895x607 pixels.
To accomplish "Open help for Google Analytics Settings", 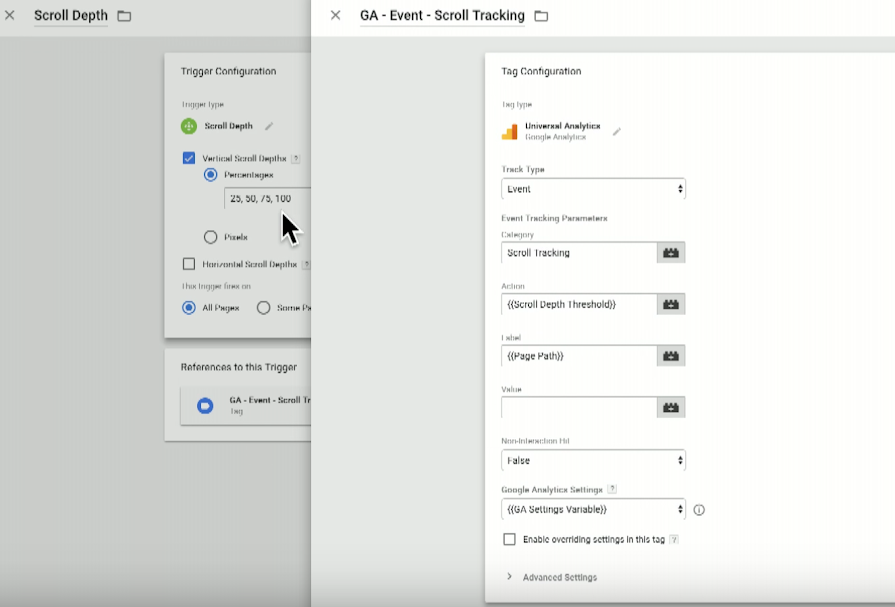I will (x=612, y=489).
